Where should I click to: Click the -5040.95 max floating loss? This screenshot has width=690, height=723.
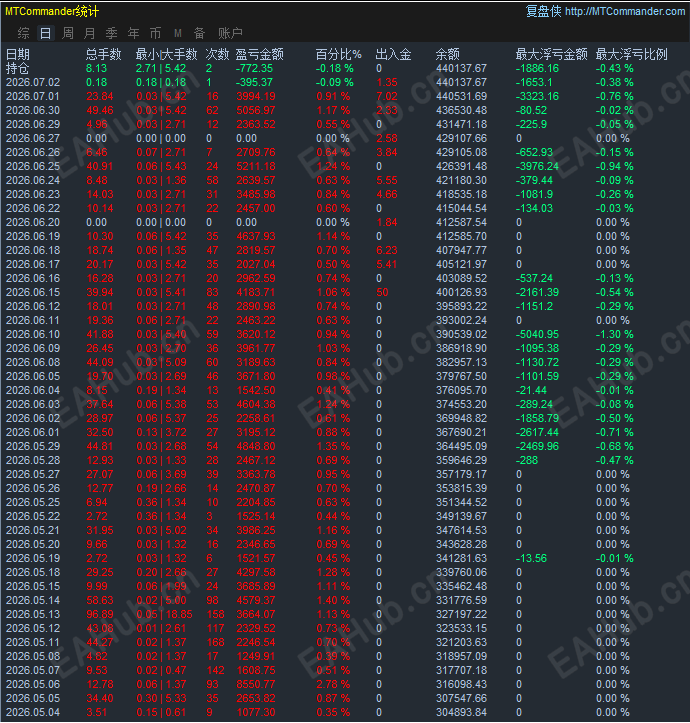(537, 334)
